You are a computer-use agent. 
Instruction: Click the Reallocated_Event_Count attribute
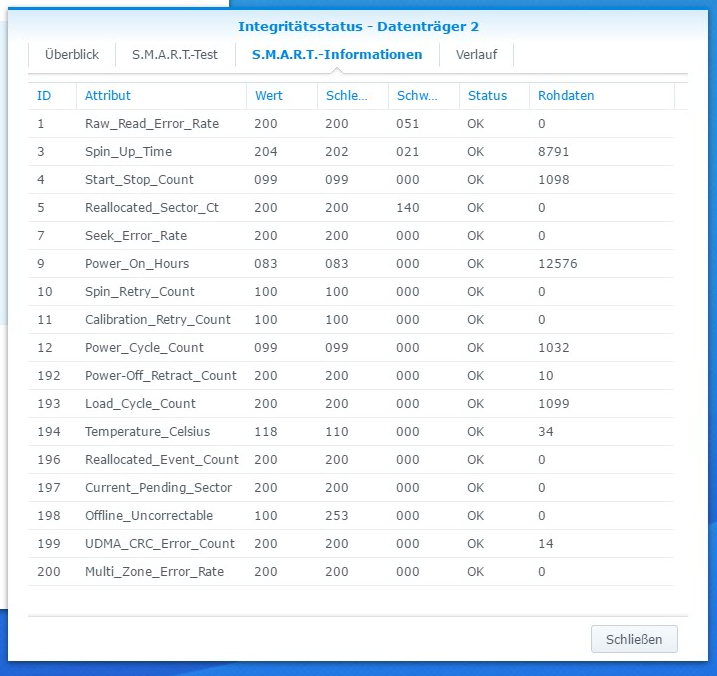[x=162, y=459]
